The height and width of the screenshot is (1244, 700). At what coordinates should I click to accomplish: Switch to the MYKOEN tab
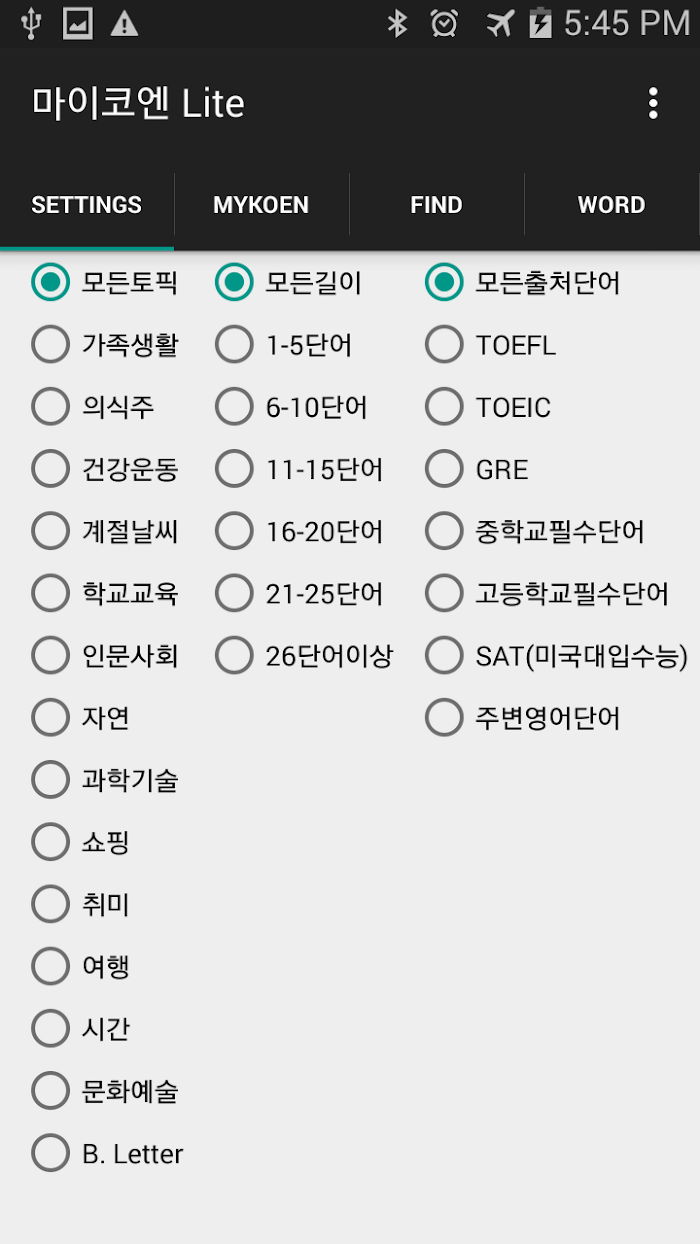click(261, 205)
